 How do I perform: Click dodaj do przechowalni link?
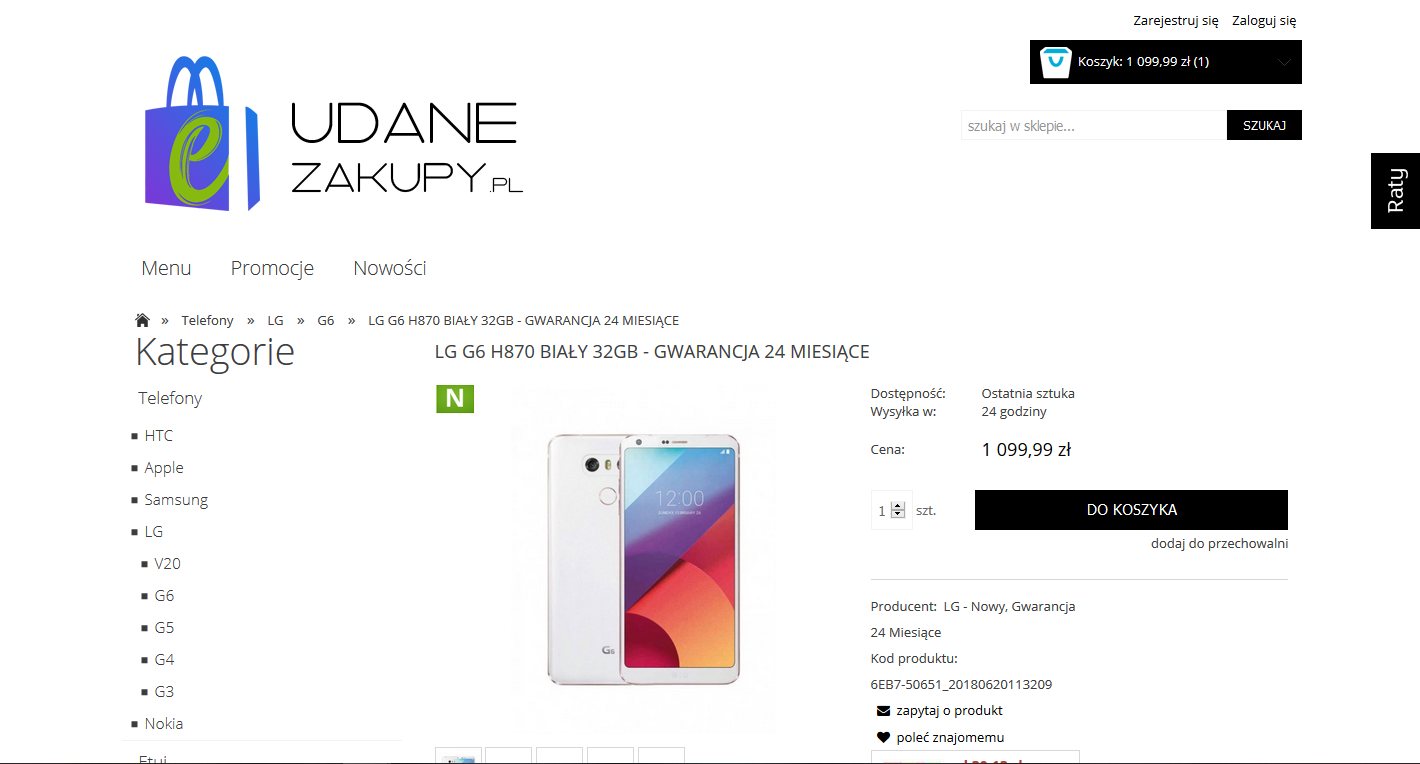point(1219,544)
